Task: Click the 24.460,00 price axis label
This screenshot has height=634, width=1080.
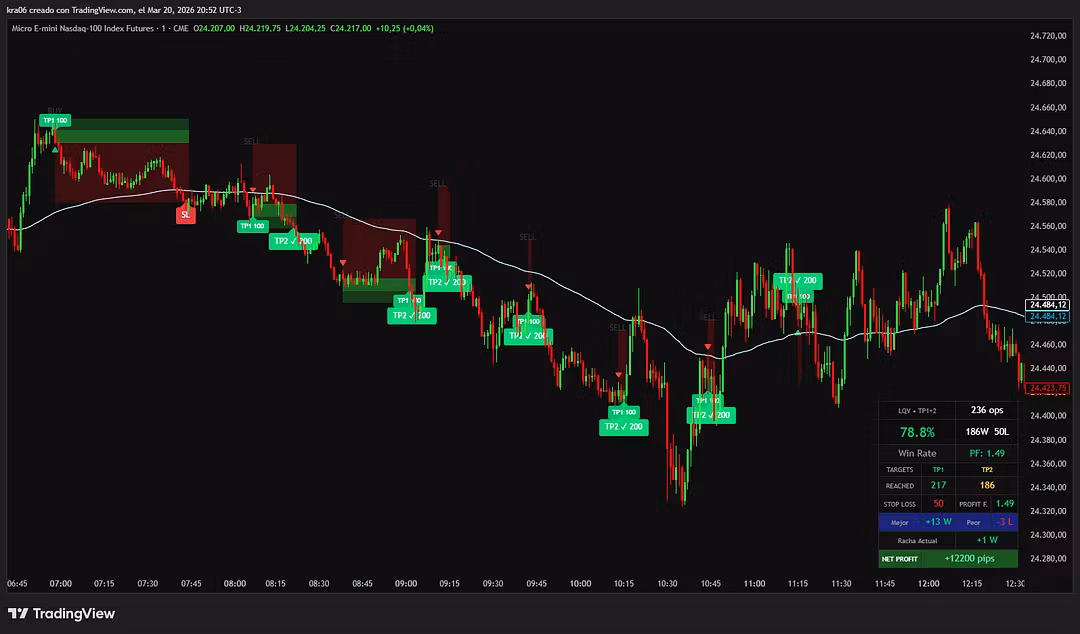Action: click(1048, 345)
